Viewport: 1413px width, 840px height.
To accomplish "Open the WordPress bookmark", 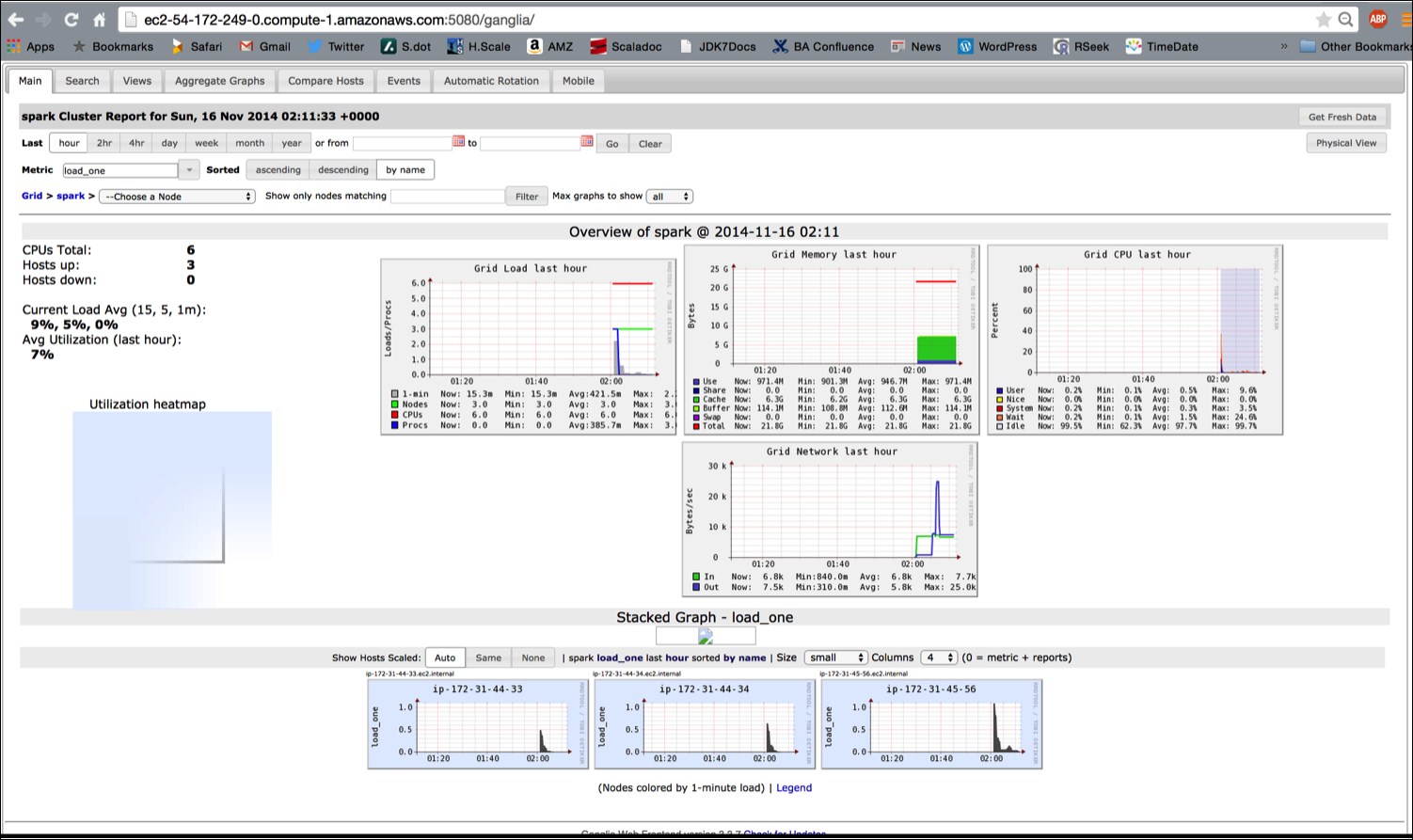I will click(997, 46).
